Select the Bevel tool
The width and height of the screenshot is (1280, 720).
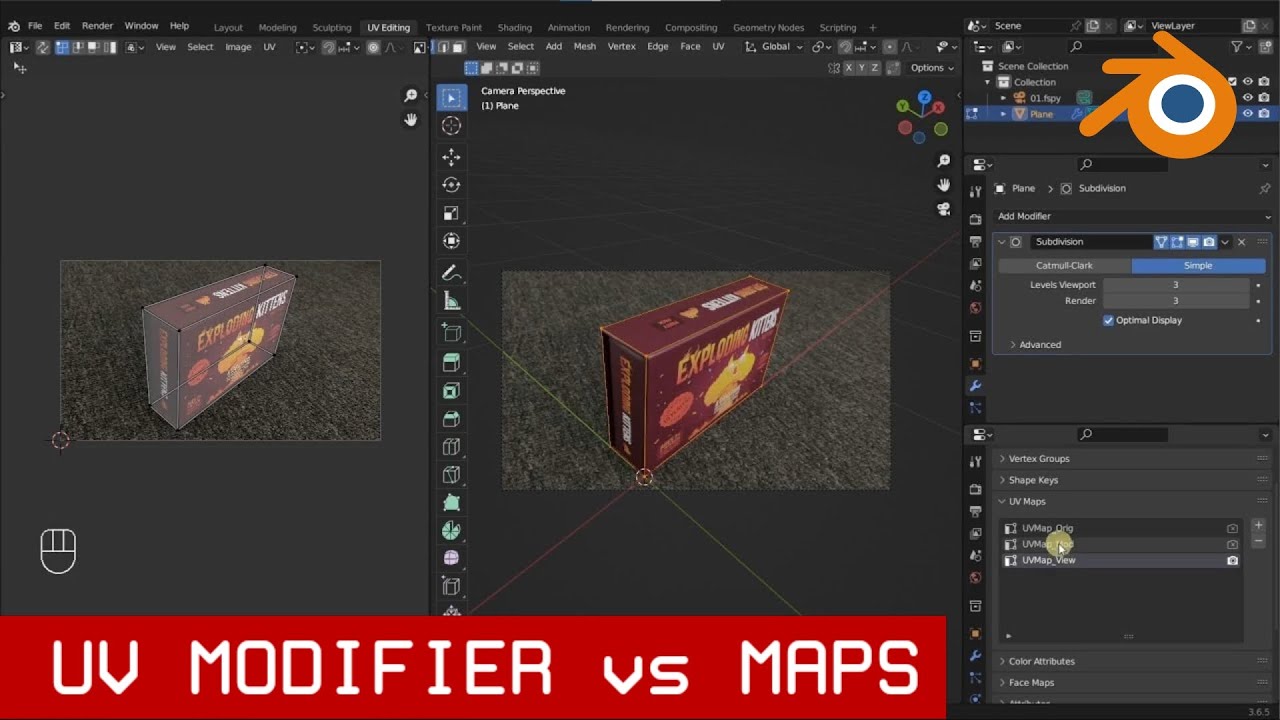pyautogui.click(x=451, y=419)
